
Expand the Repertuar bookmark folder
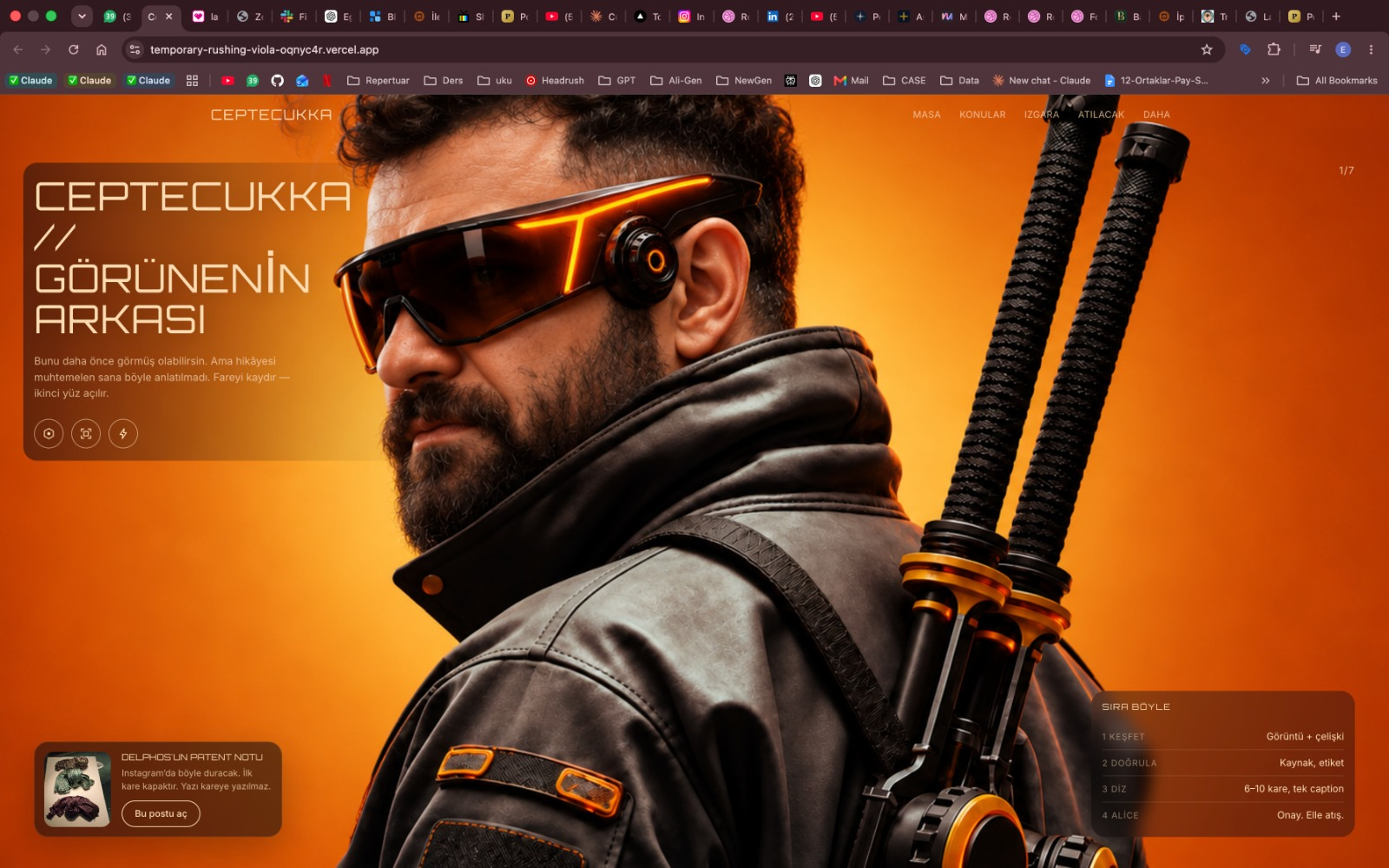(x=379, y=80)
